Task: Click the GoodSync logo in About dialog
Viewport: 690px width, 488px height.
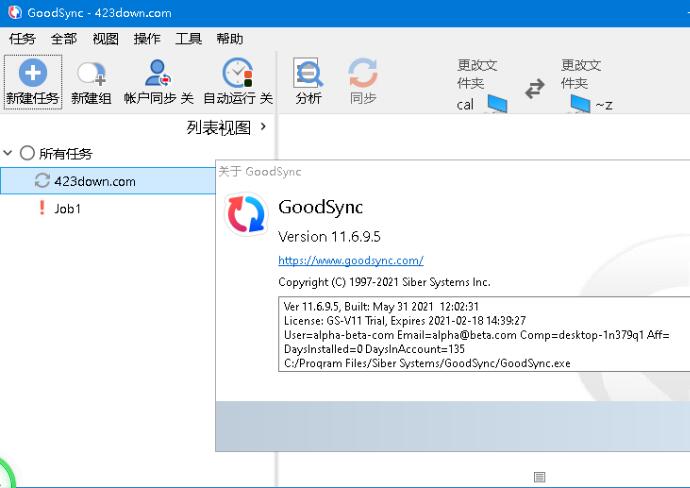Action: coord(246,214)
